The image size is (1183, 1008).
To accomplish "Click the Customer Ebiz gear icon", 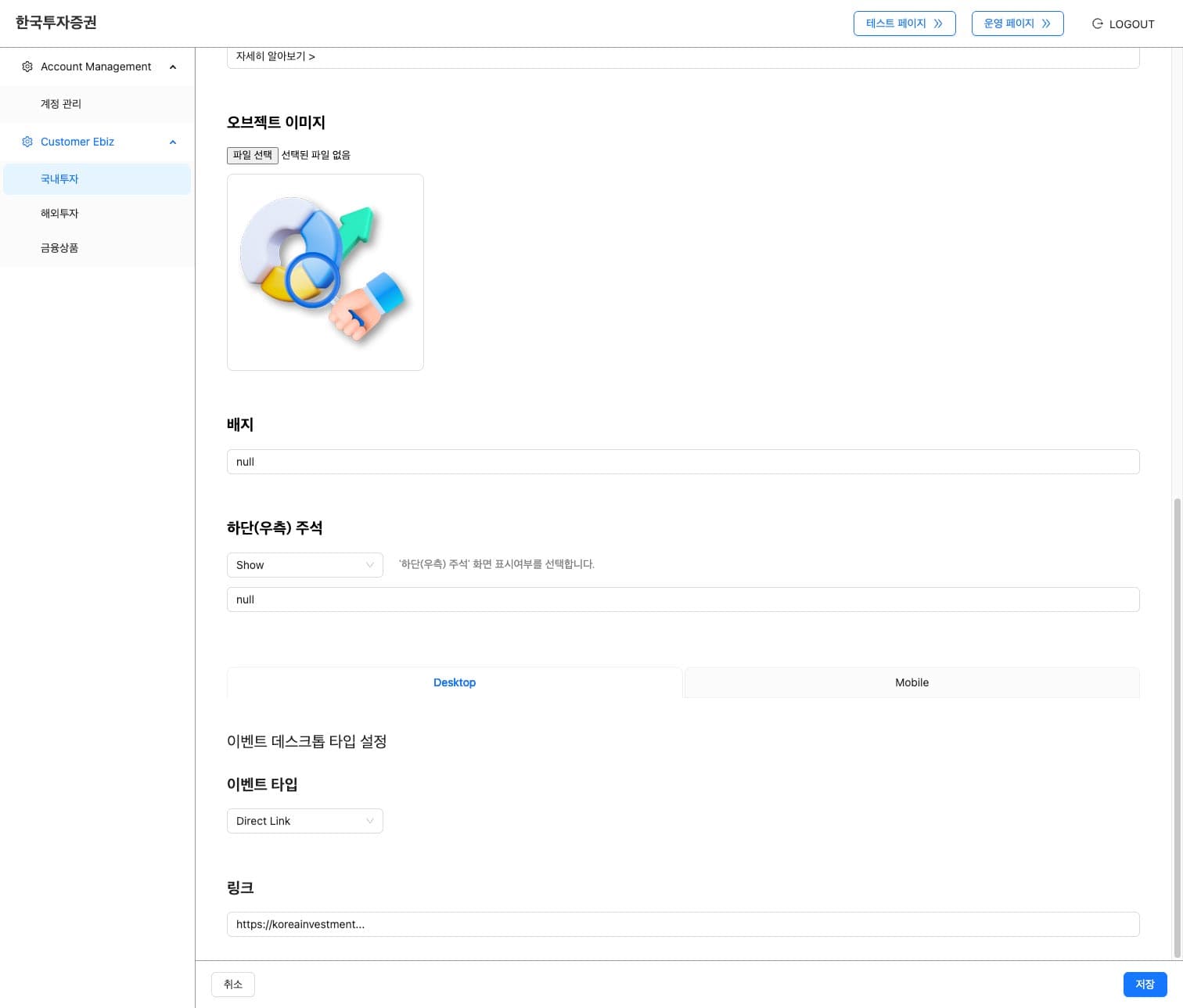I will (27, 142).
